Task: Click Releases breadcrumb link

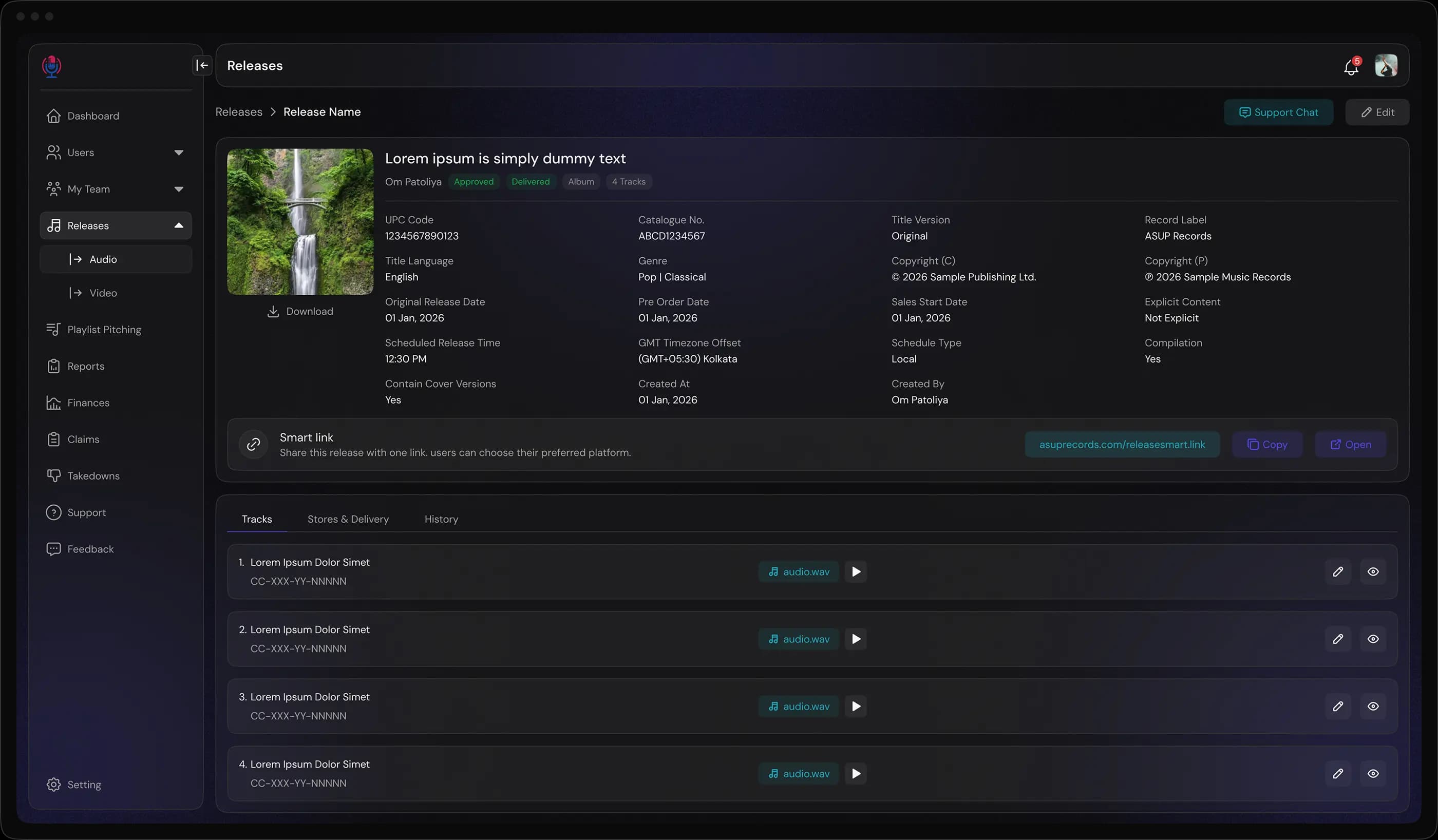Action: [238, 112]
